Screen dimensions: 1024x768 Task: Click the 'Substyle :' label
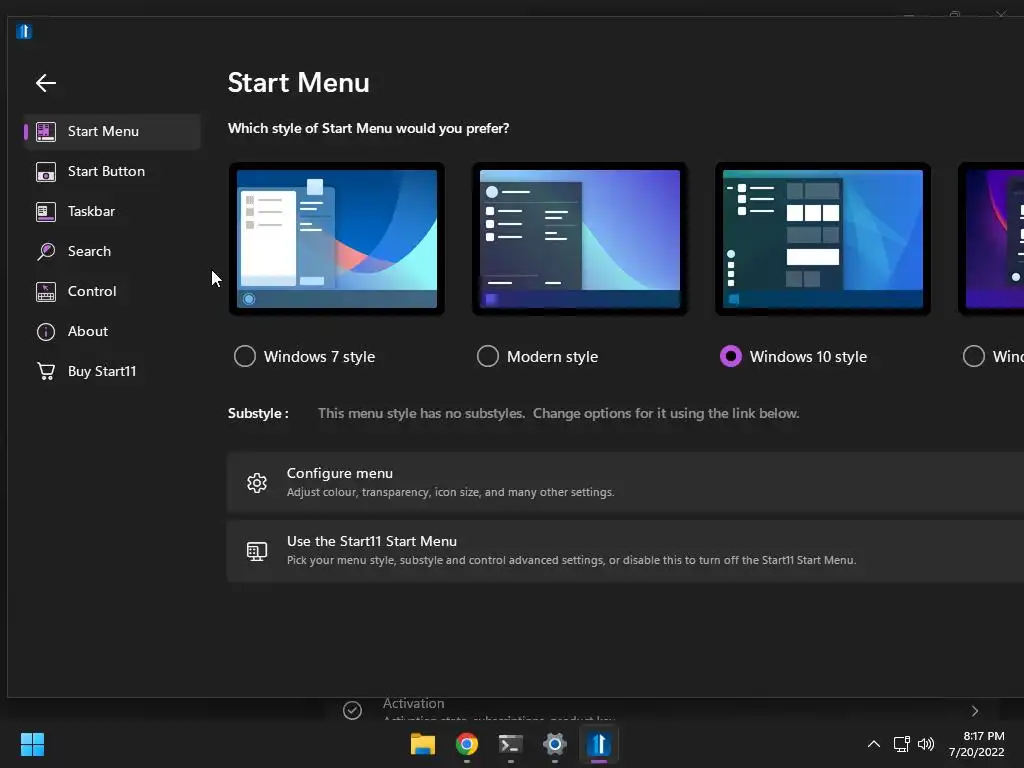[x=258, y=413]
